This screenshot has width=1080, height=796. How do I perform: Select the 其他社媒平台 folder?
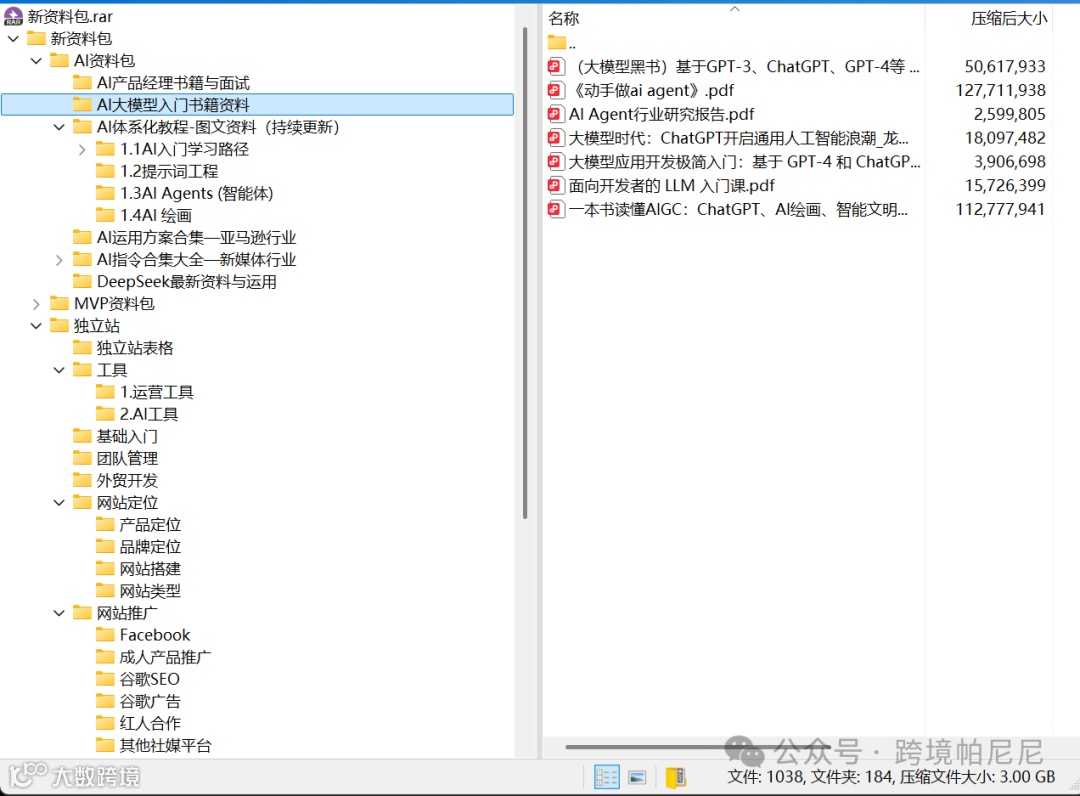tap(165, 745)
